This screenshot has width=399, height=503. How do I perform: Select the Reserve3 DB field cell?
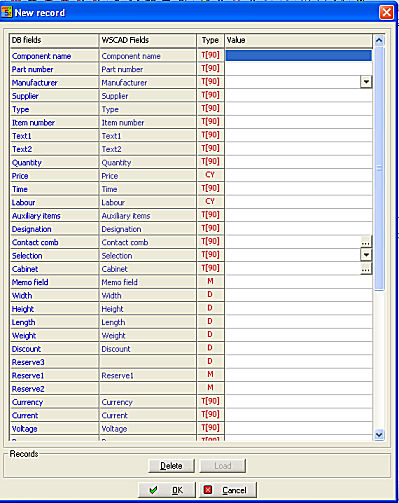click(x=54, y=362)
